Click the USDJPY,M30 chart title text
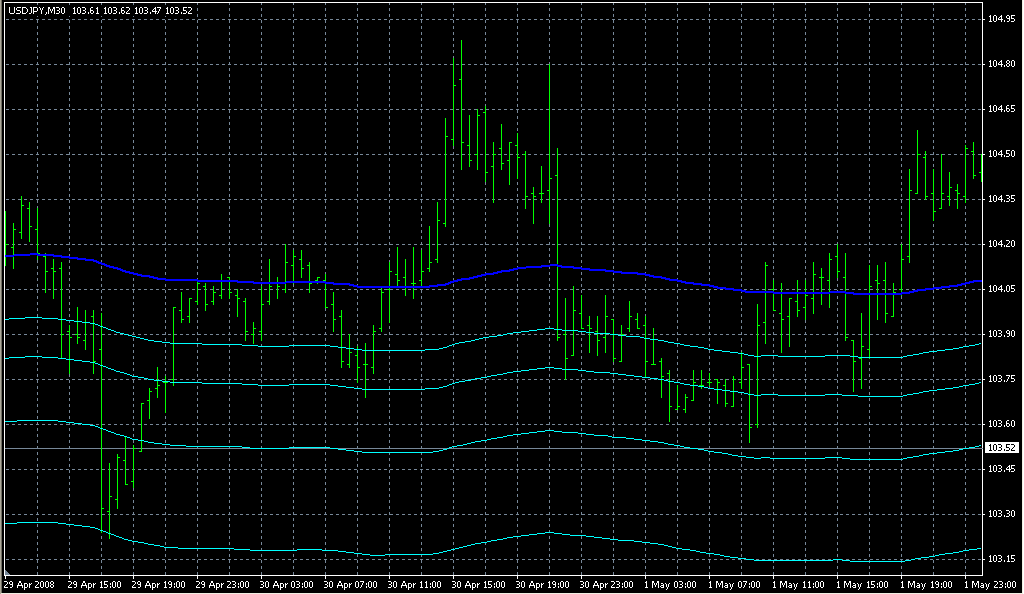The image size is (1024, 594). point(35,9)
